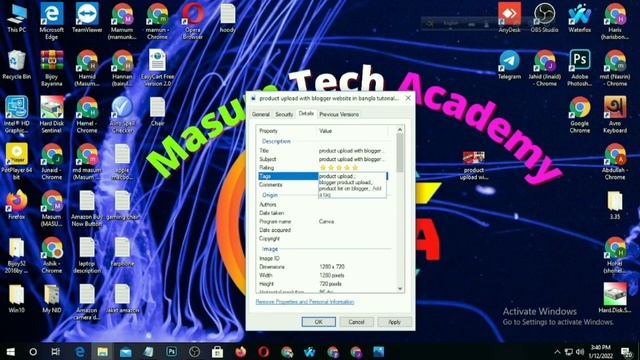Click the Property column header
The image size is (640, 360).
click(x=287, y=131)
